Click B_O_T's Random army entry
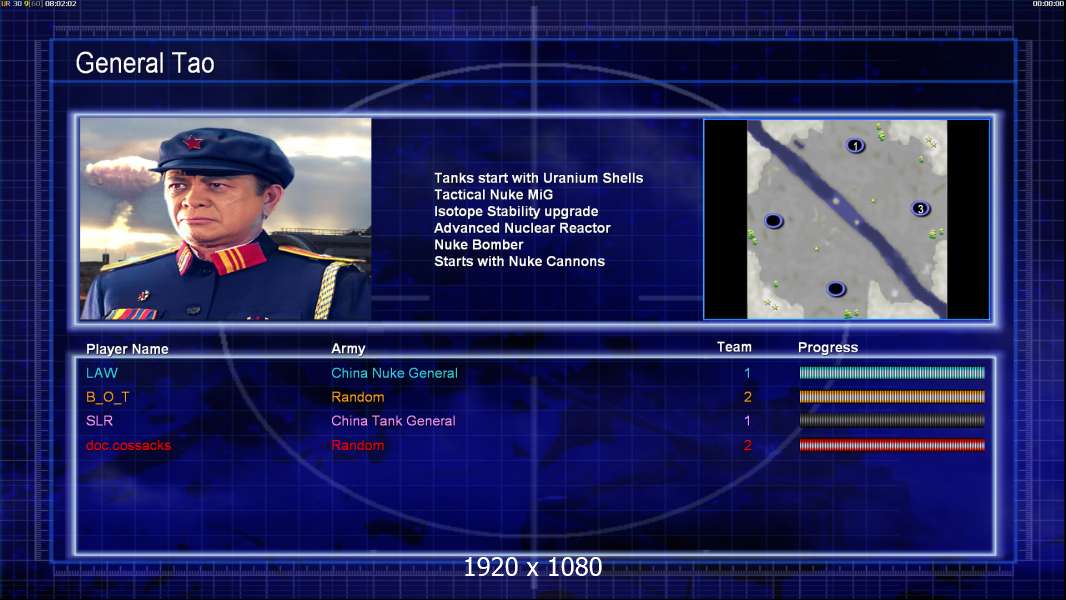The height and width of the screenshot is (600, 1066). [358, 397]
